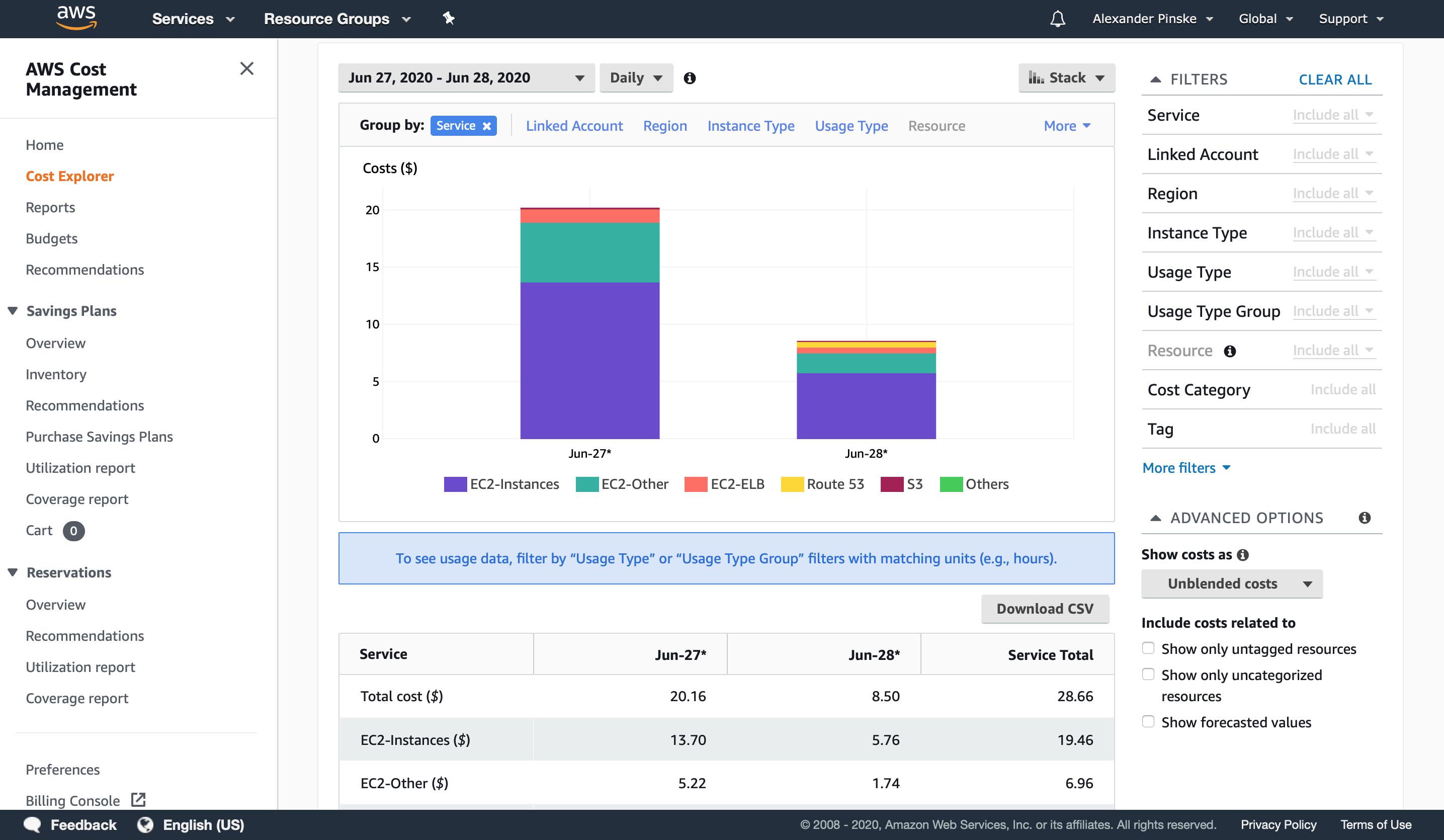Viewport: 1444px width, 840px height.
Task: Click Others legend swatch
Action: point(951,484)
